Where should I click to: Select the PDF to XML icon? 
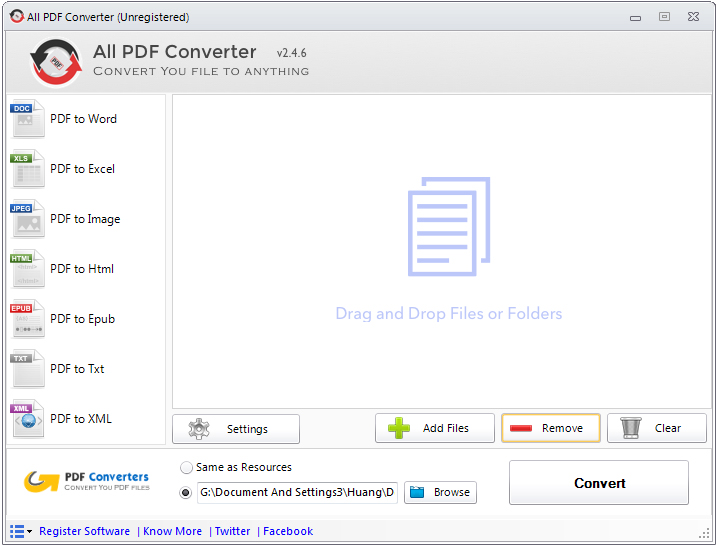click(x=27, y=418)
